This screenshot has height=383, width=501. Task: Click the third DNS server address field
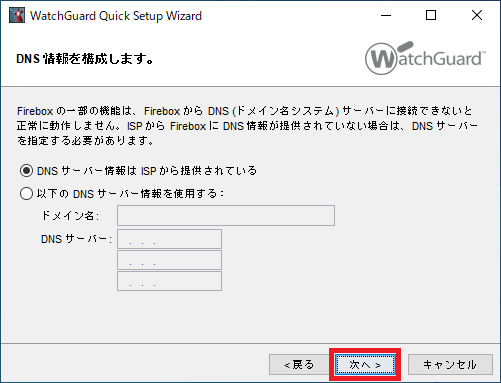[x=169, y=281]
